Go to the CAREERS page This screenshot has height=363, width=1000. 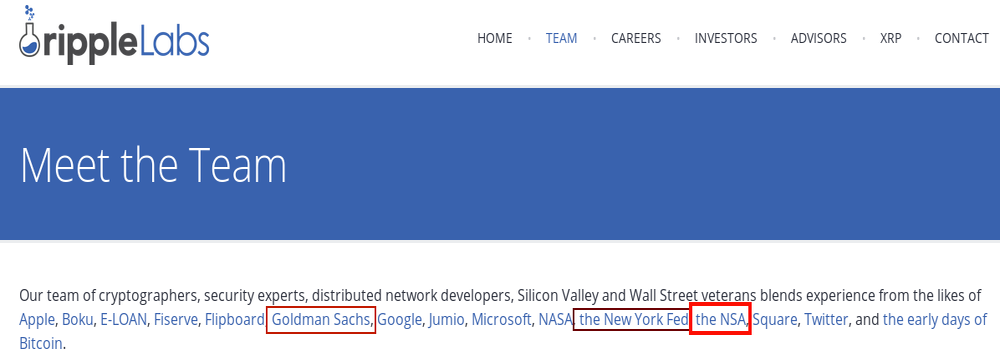click(x=636, y=38)
